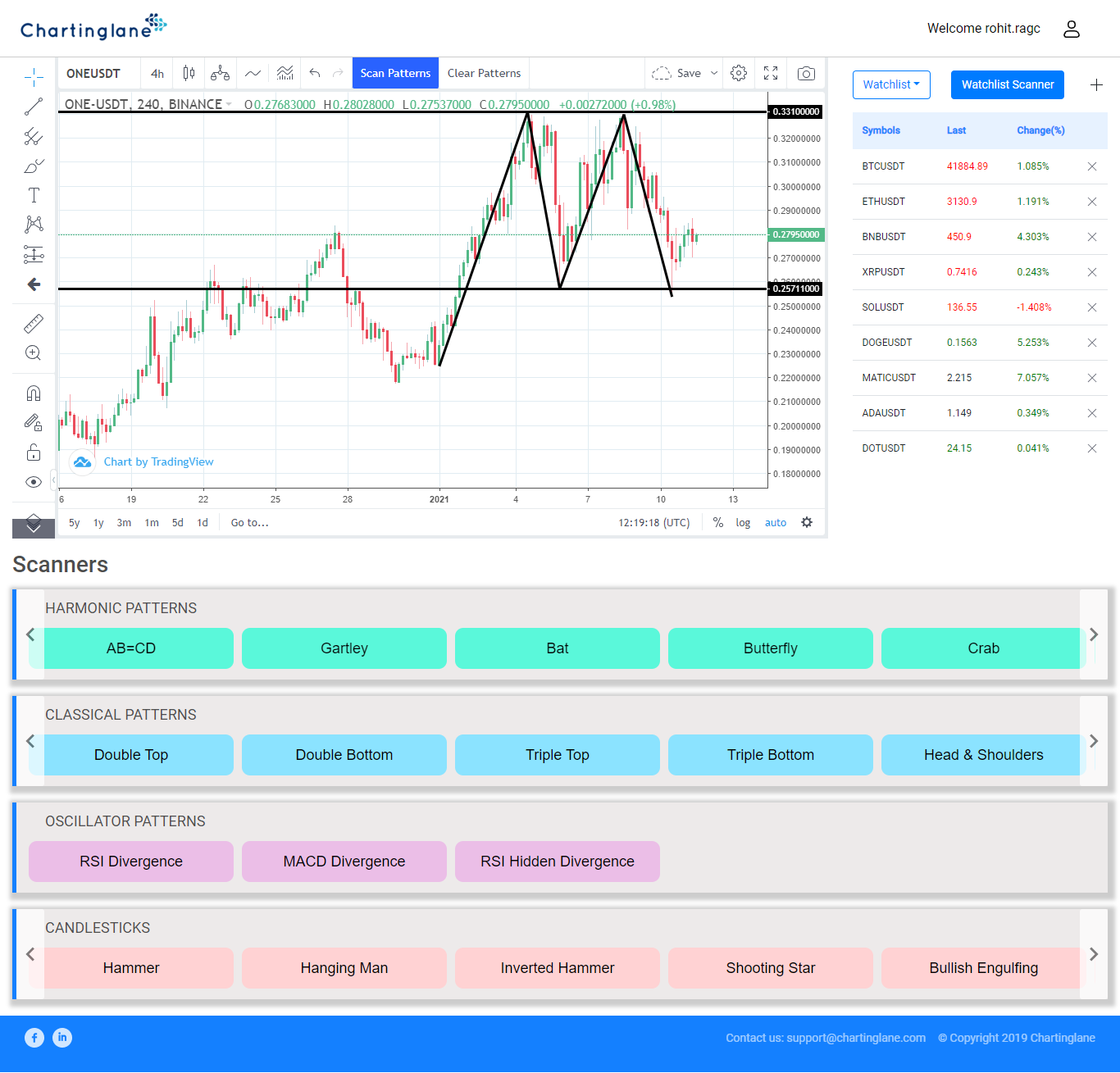Open the Save options dropdown arrow

pos(714,73)
